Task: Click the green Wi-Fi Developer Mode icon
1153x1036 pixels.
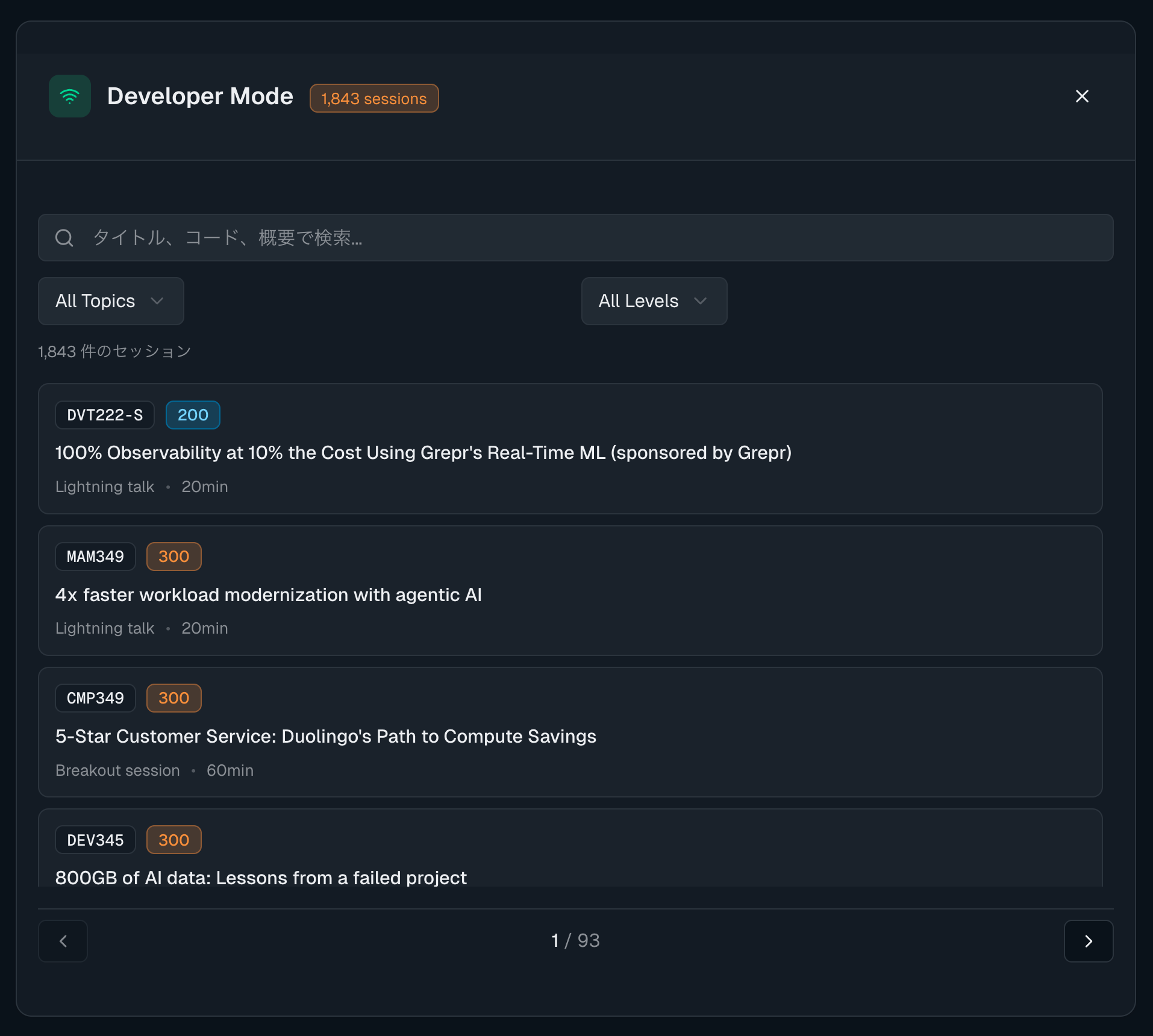Action: click(70, 96)
